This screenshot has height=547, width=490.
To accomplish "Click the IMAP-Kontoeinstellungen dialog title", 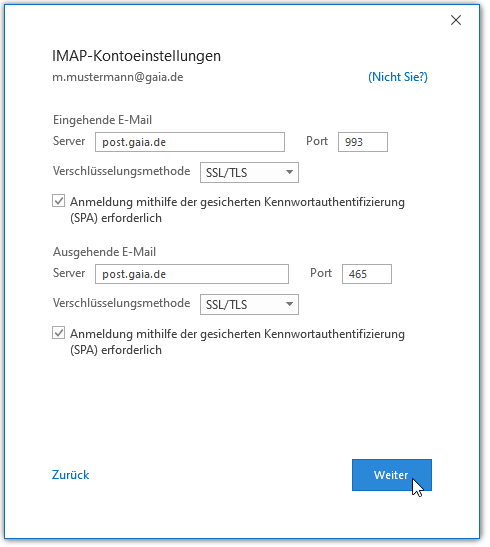I will 136,56.
